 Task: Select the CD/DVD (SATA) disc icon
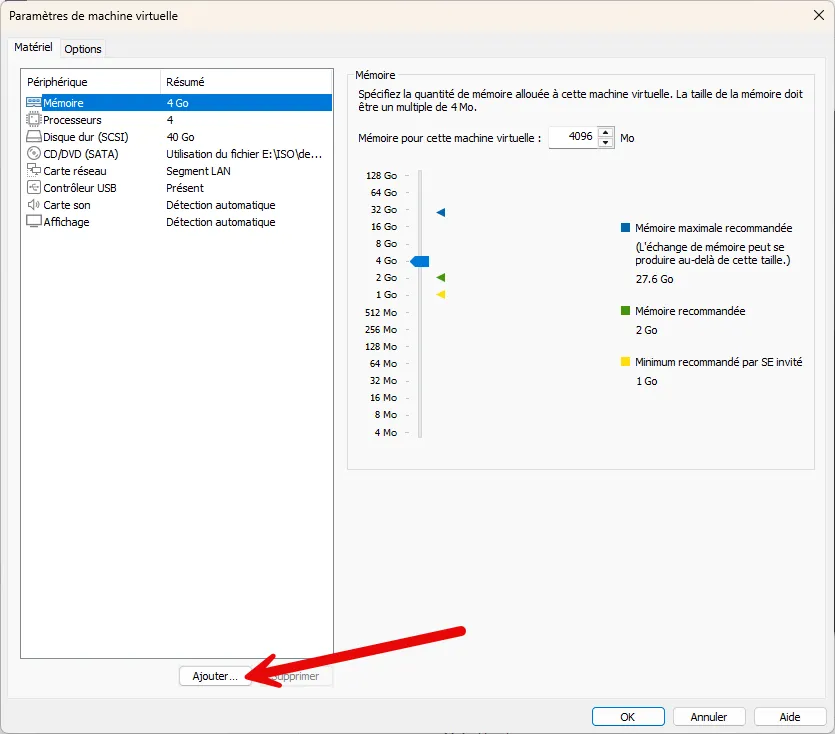[33, 154]
